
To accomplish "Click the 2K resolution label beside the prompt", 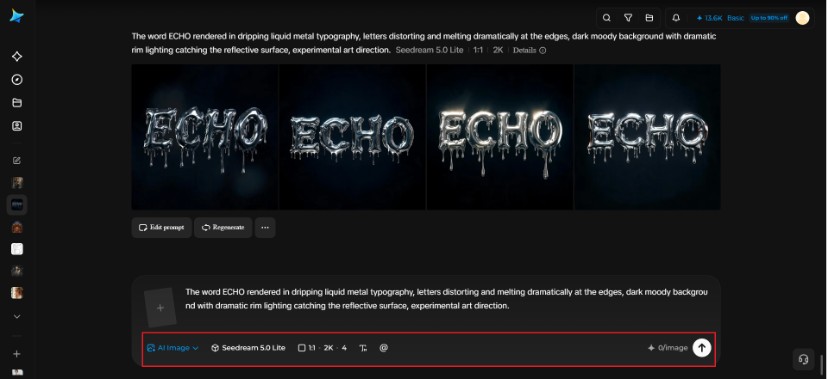I will pos(498,50).
